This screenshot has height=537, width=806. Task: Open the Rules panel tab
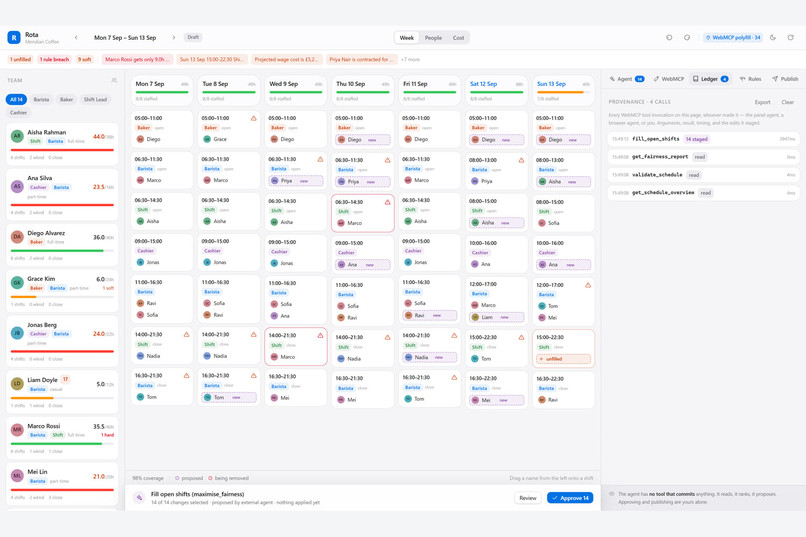point(750,79)
